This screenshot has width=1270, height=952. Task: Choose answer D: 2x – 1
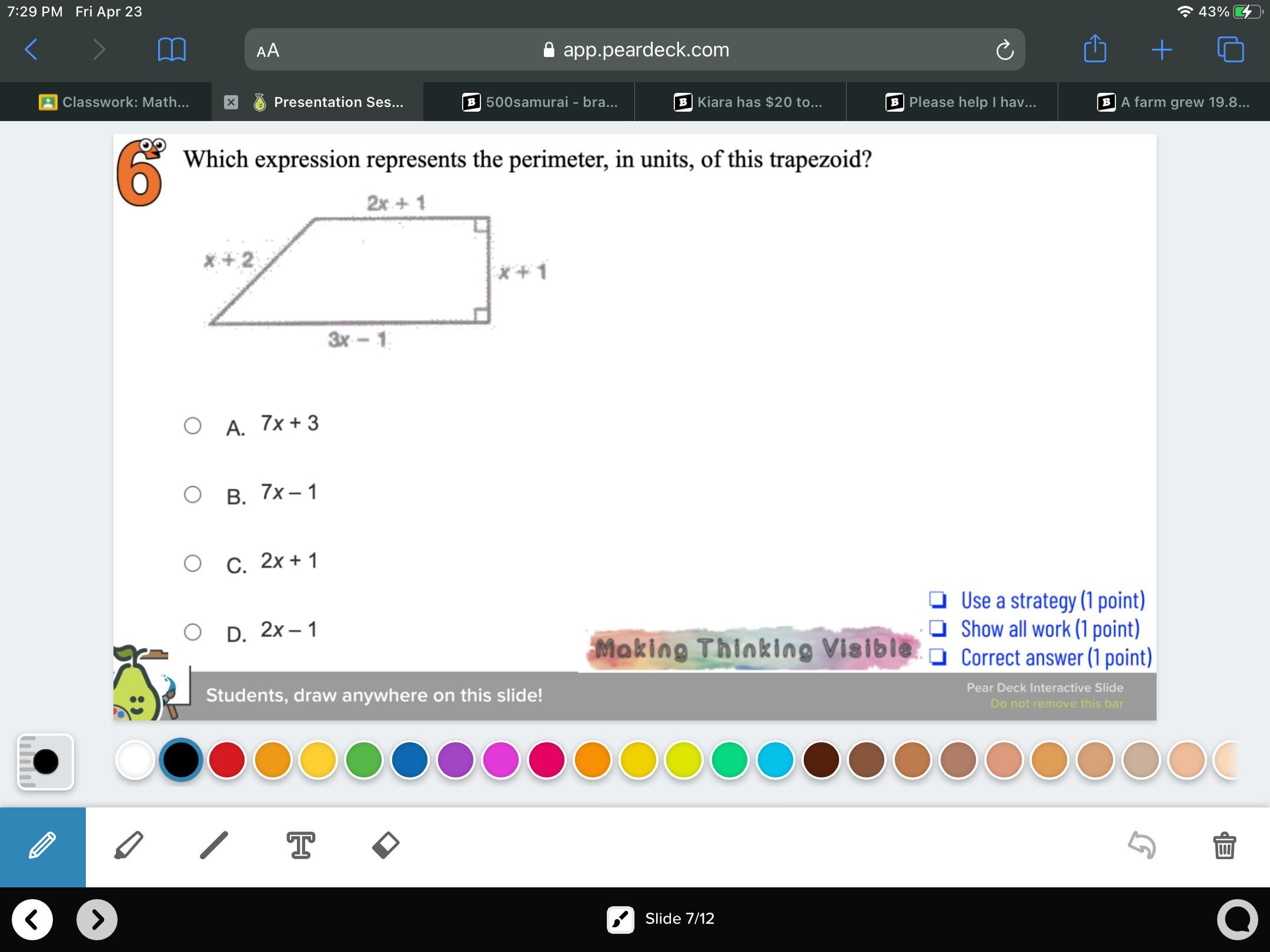(x=193, y=632)
